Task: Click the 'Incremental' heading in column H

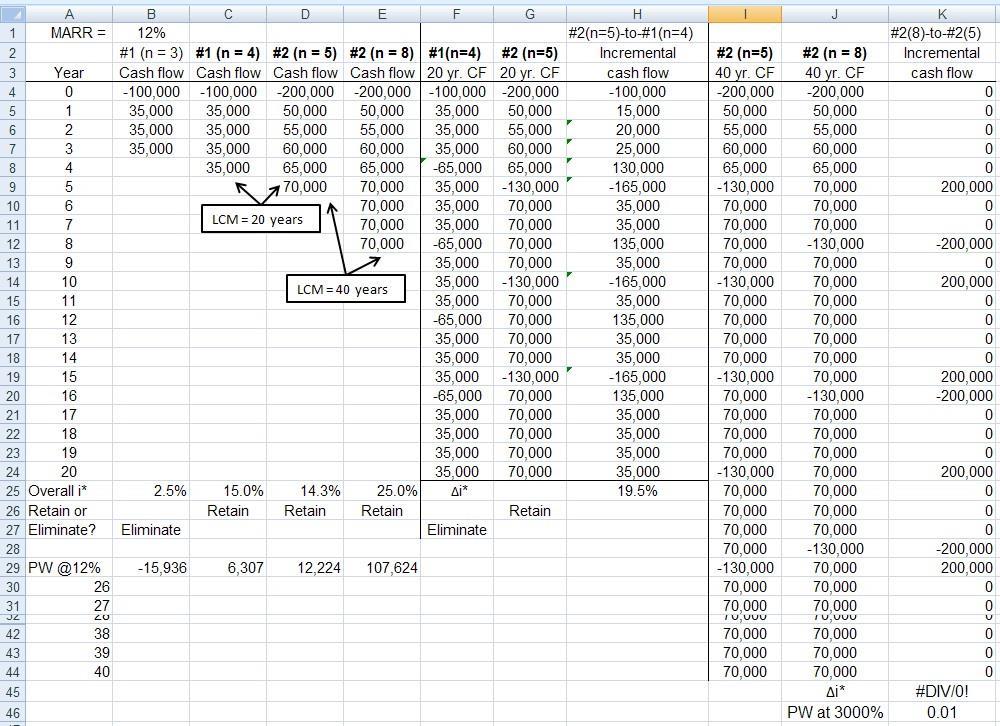Action: (x=637, y=53)
